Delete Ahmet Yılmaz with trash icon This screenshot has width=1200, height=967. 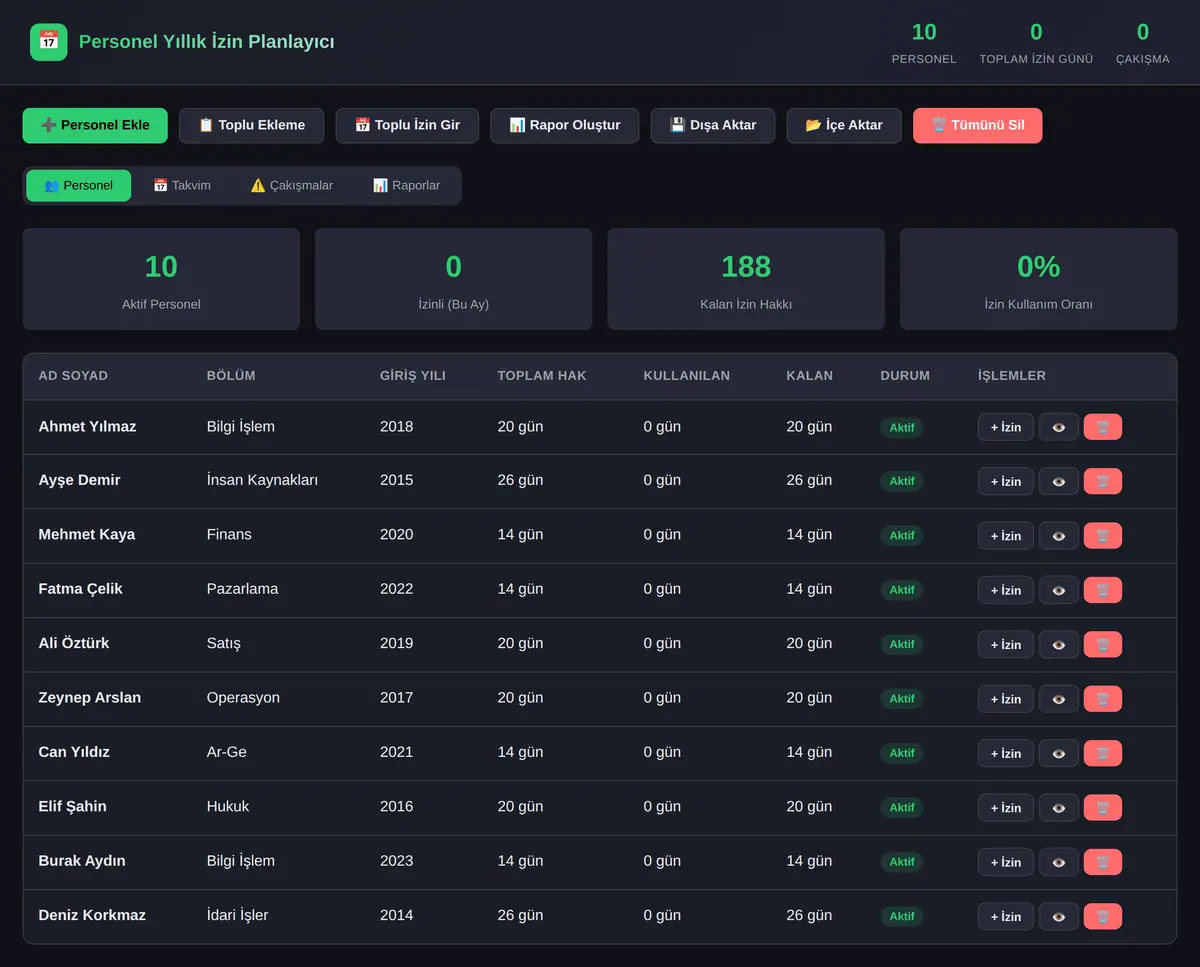tap(1102, 427)
